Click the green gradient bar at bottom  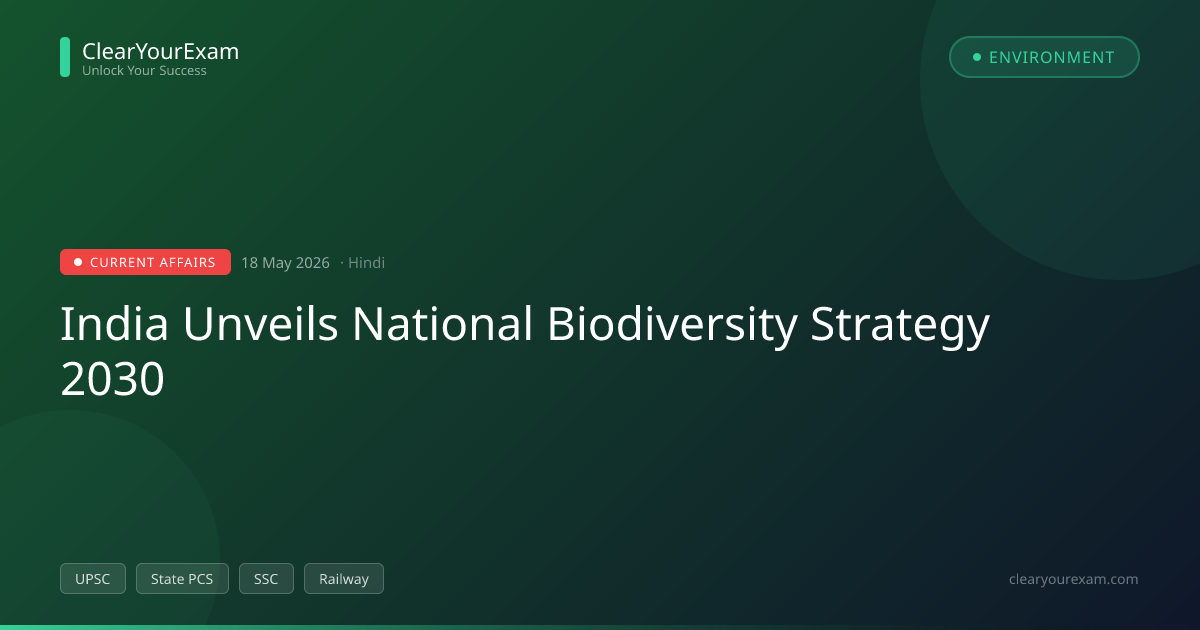tap(600, 627)
